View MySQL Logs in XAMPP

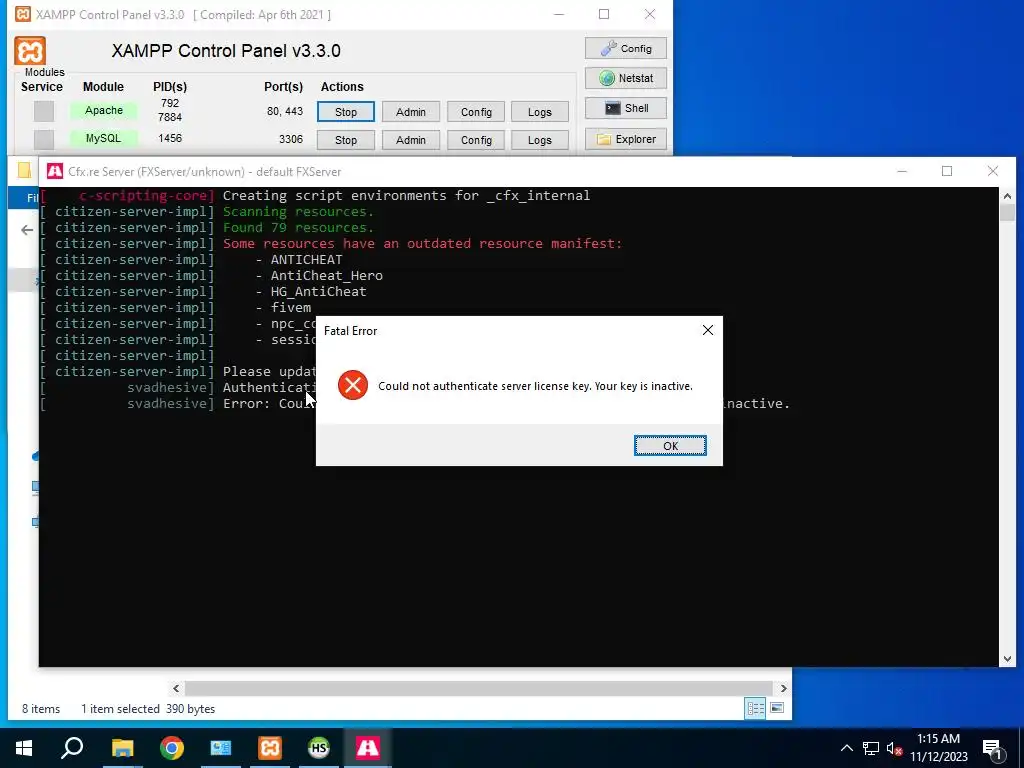(539, 140)
